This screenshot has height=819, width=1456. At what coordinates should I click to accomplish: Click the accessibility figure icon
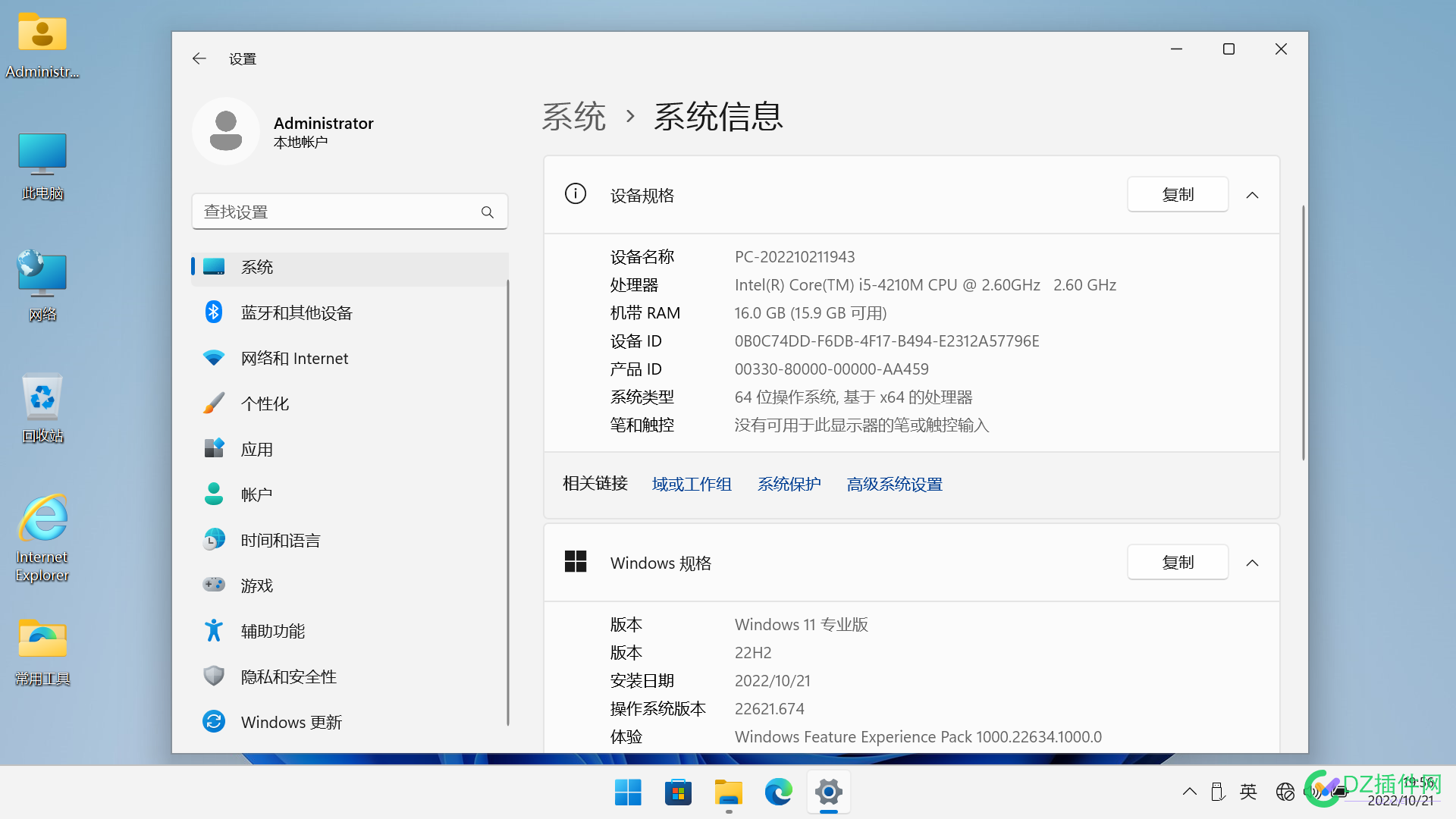(214, 631)
